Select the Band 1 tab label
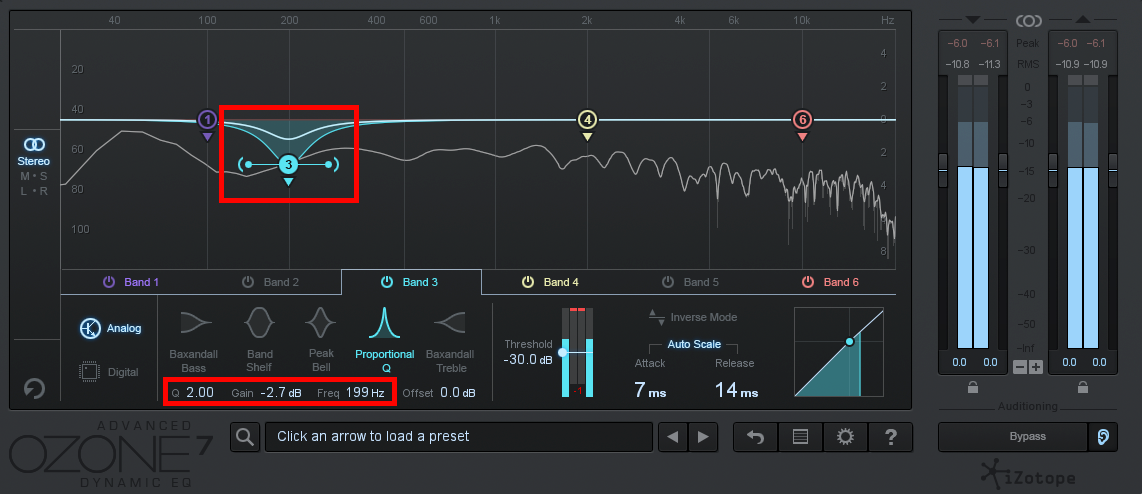Screen dimensions: 1142x494 (x=141, y=282)
